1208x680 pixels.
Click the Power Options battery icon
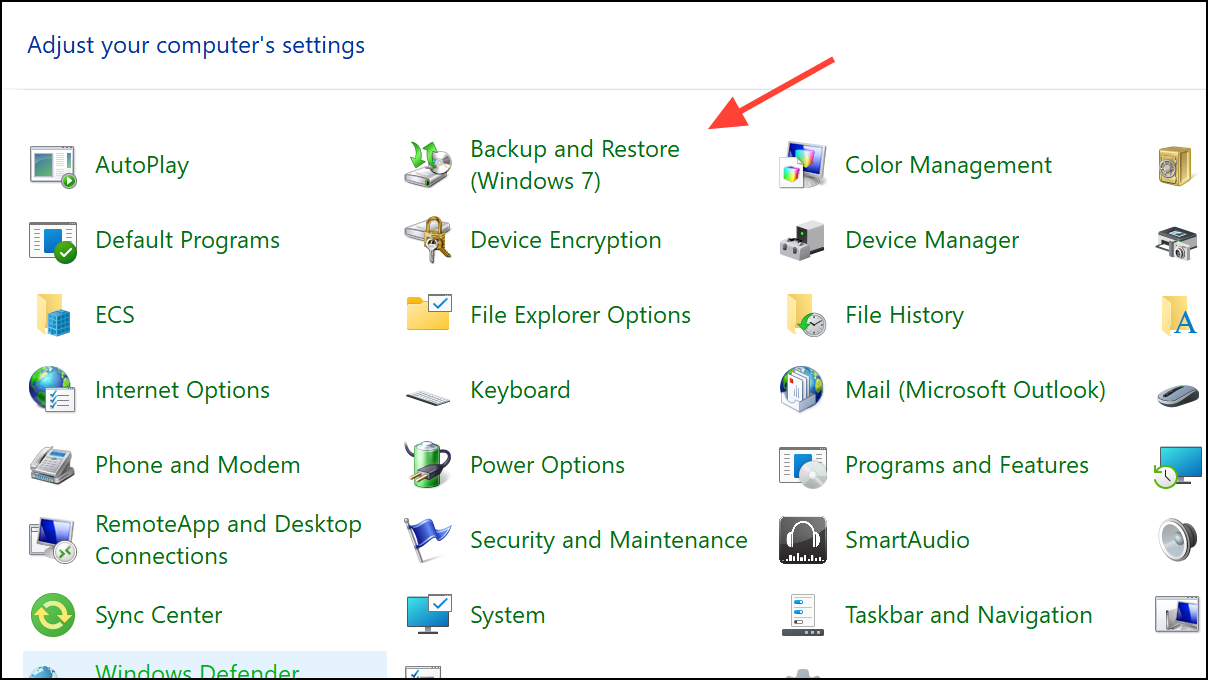pos(429,466)
